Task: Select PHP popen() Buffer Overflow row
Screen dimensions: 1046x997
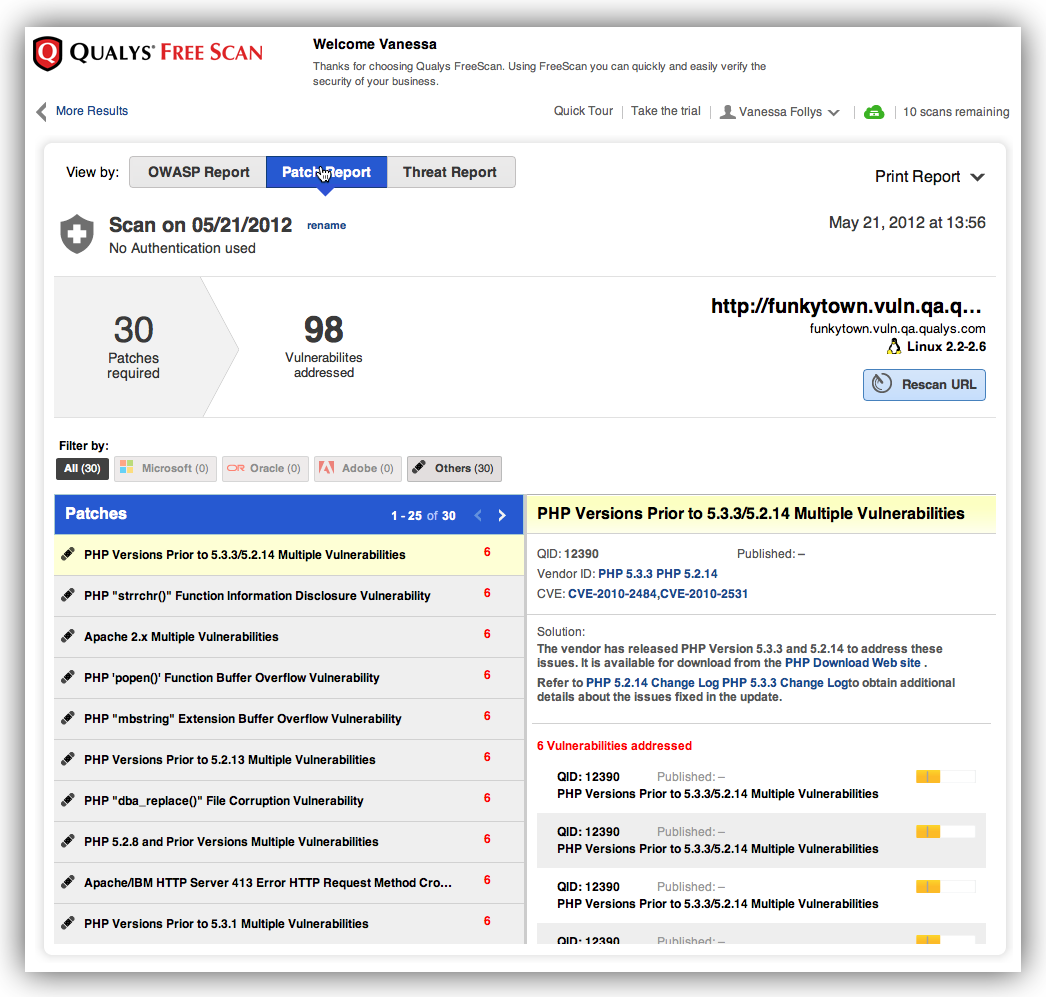Action: coord(289,678)
